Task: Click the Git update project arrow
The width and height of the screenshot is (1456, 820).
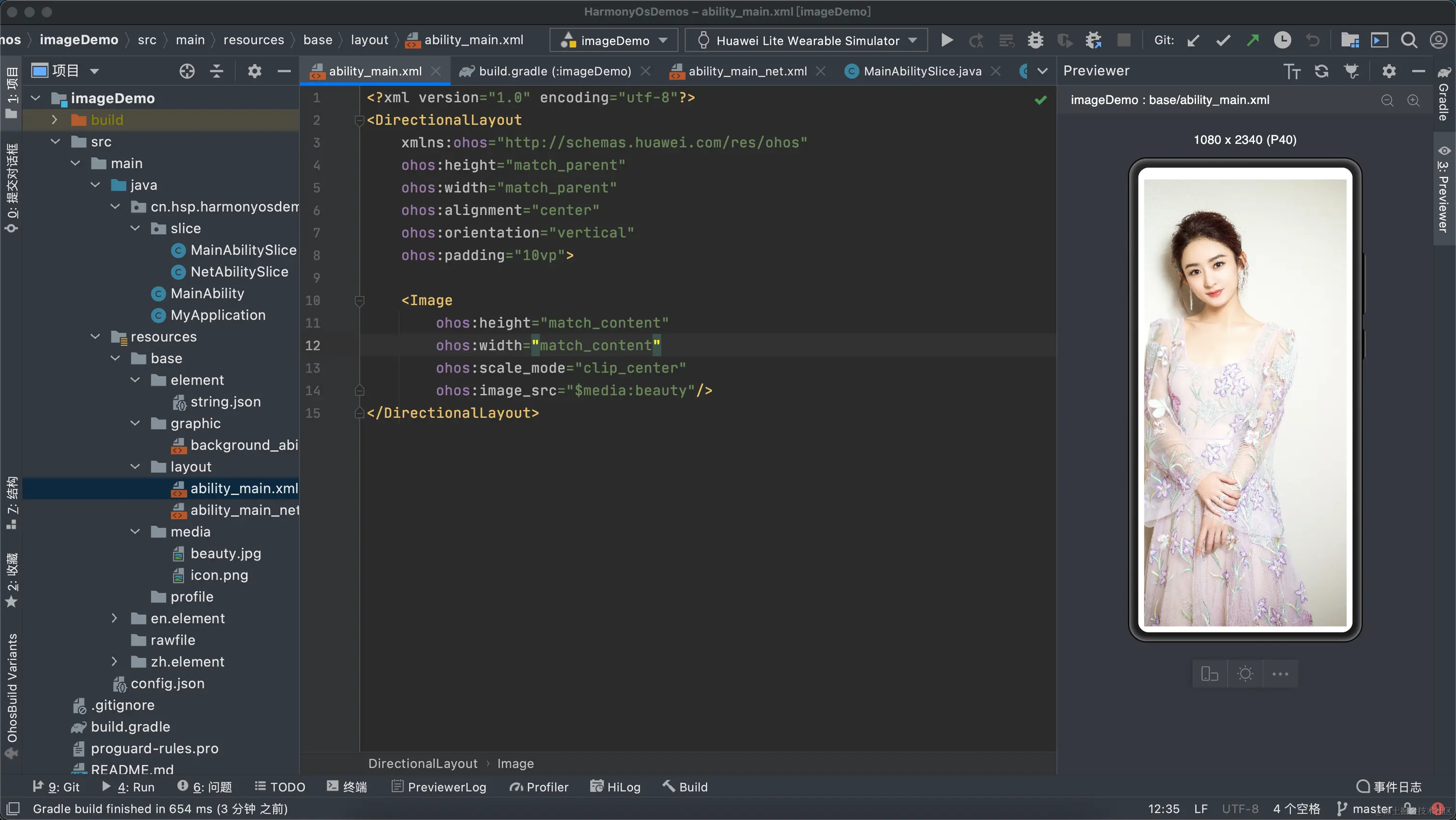Action: [1193, 40]
